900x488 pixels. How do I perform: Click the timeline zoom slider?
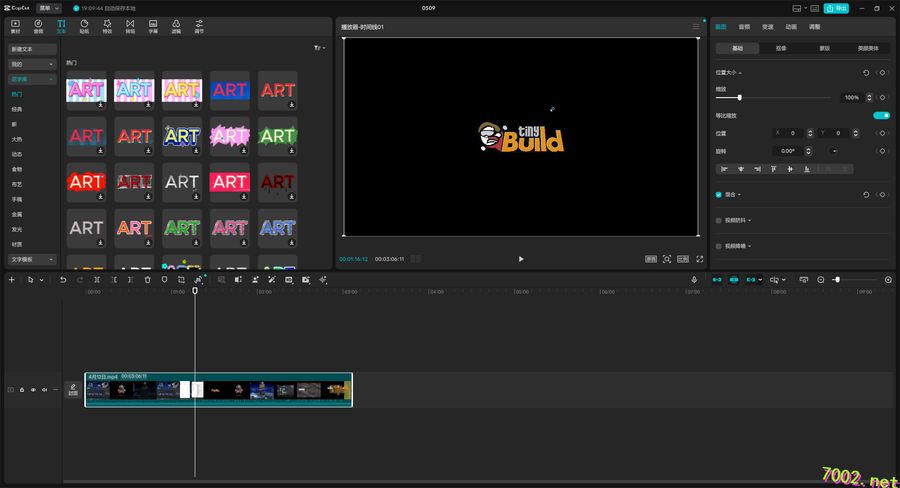[856, 280]
